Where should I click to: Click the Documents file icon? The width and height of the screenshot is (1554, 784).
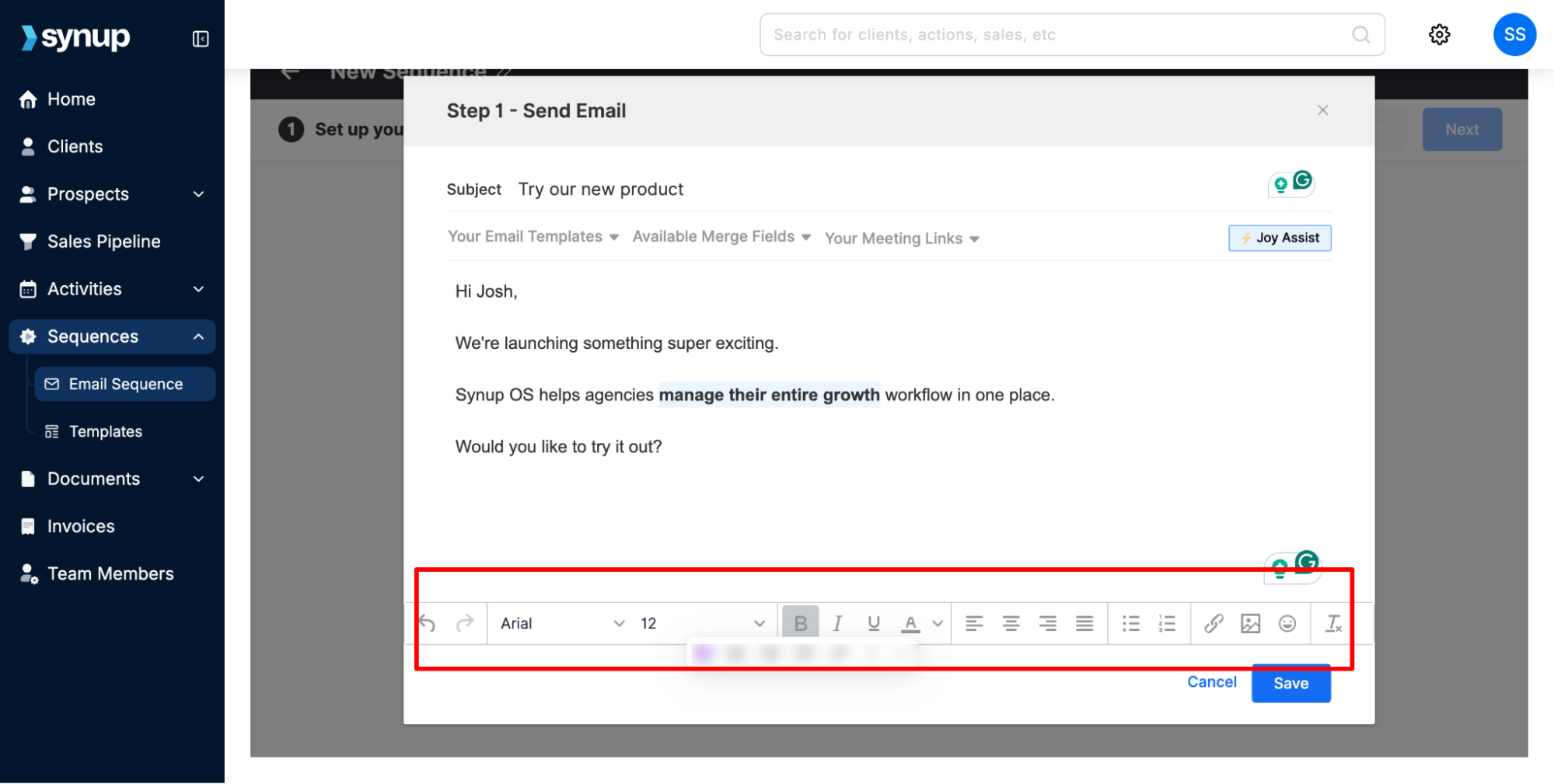pyautogui.click(x=28, y=479)
